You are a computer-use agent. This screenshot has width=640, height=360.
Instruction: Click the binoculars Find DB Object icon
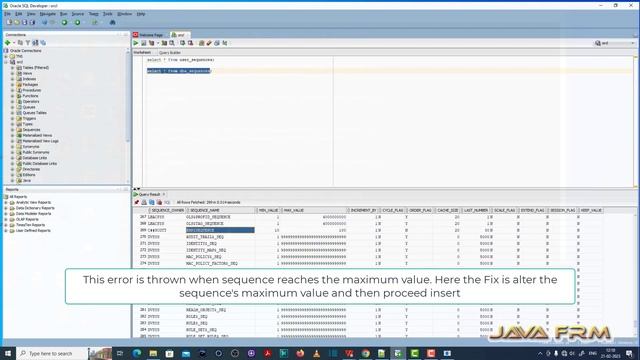pos(113,22)
